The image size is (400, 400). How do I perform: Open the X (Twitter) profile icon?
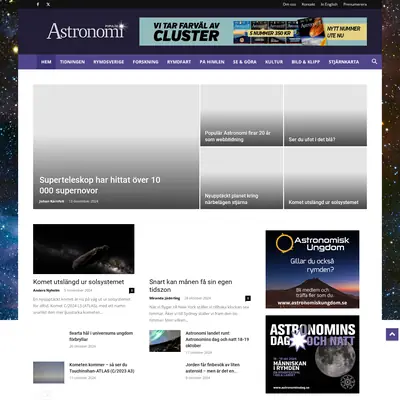48,4
